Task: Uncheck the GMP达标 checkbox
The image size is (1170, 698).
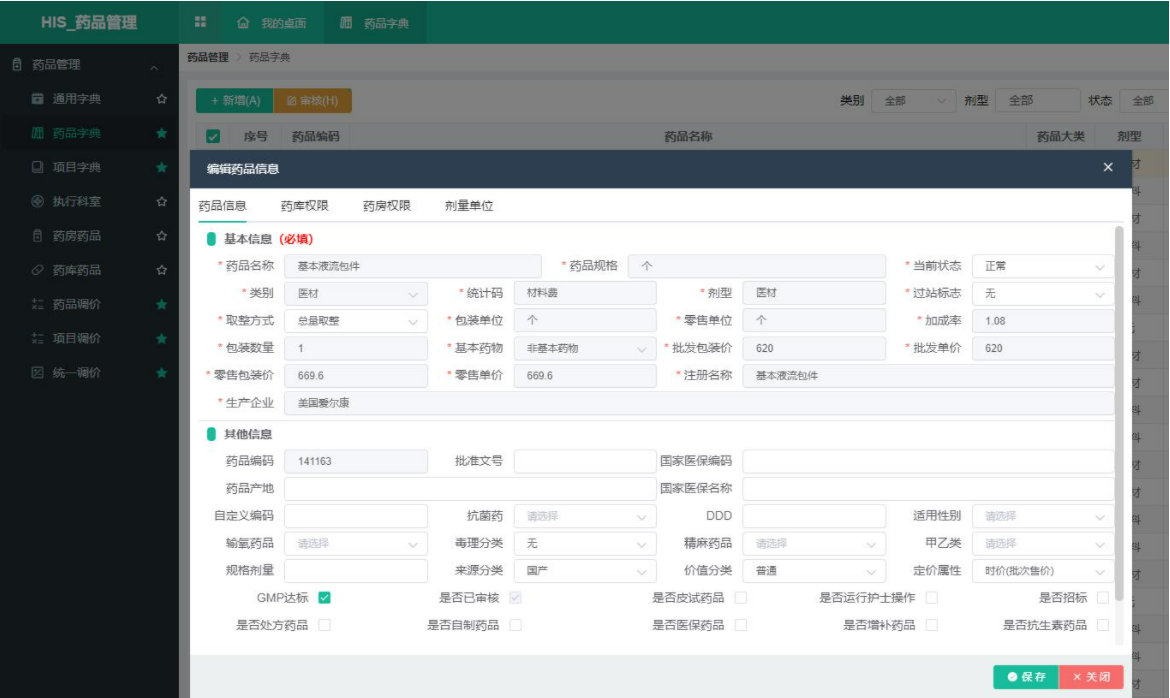Action: point(325,597)
